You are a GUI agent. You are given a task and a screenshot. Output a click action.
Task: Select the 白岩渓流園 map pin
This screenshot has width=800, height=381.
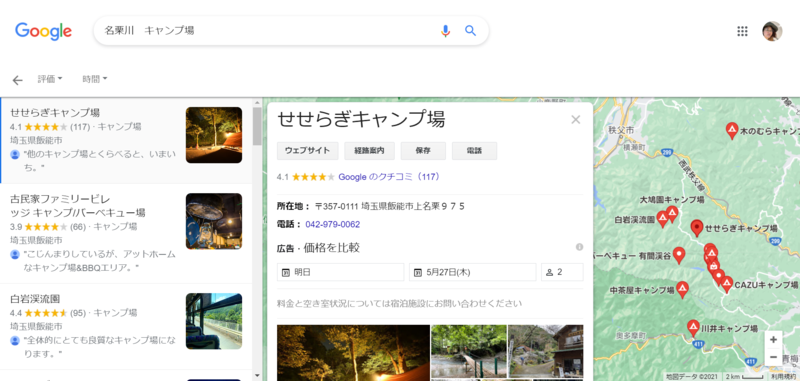coord(663,219)
